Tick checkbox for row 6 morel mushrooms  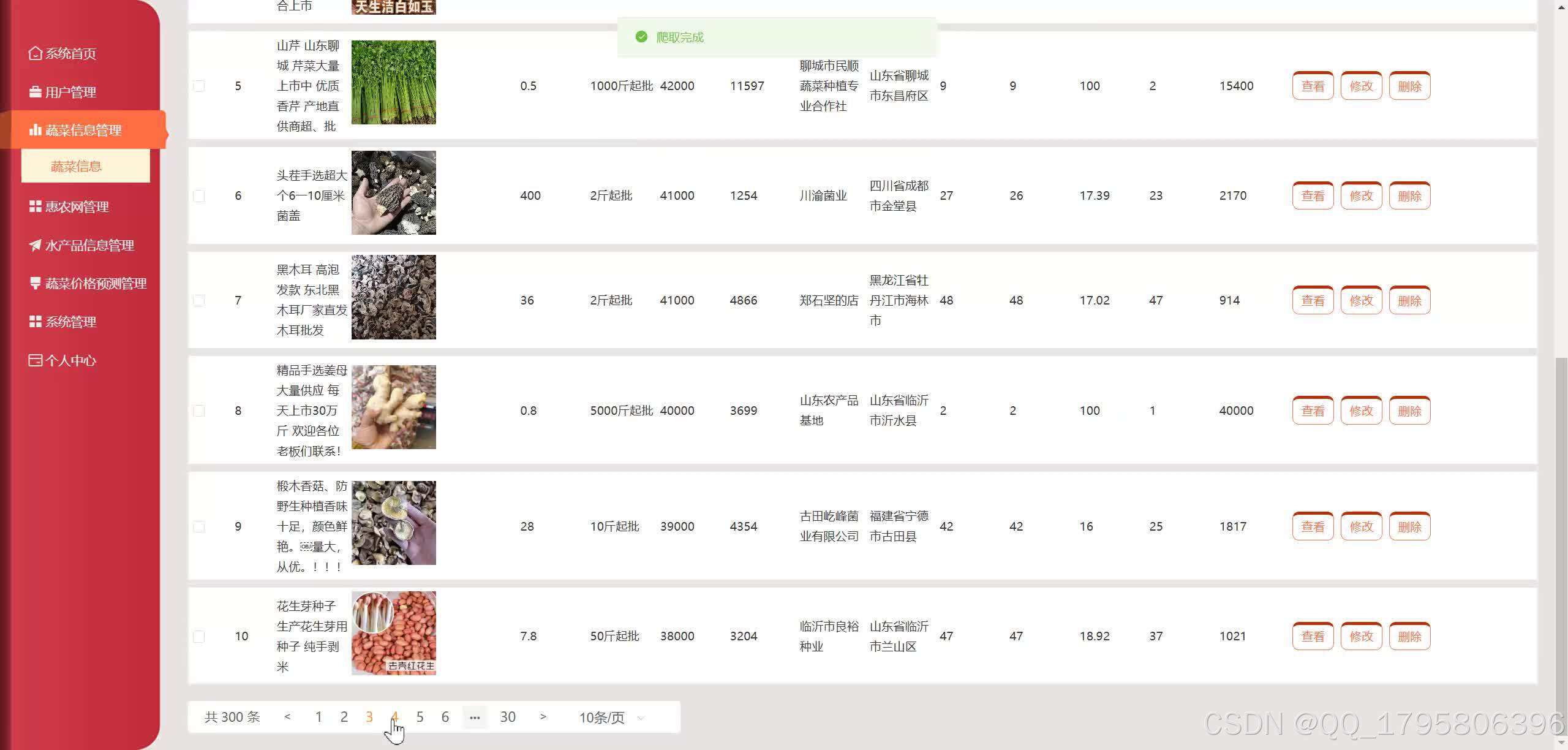click(x=199, y=195)
